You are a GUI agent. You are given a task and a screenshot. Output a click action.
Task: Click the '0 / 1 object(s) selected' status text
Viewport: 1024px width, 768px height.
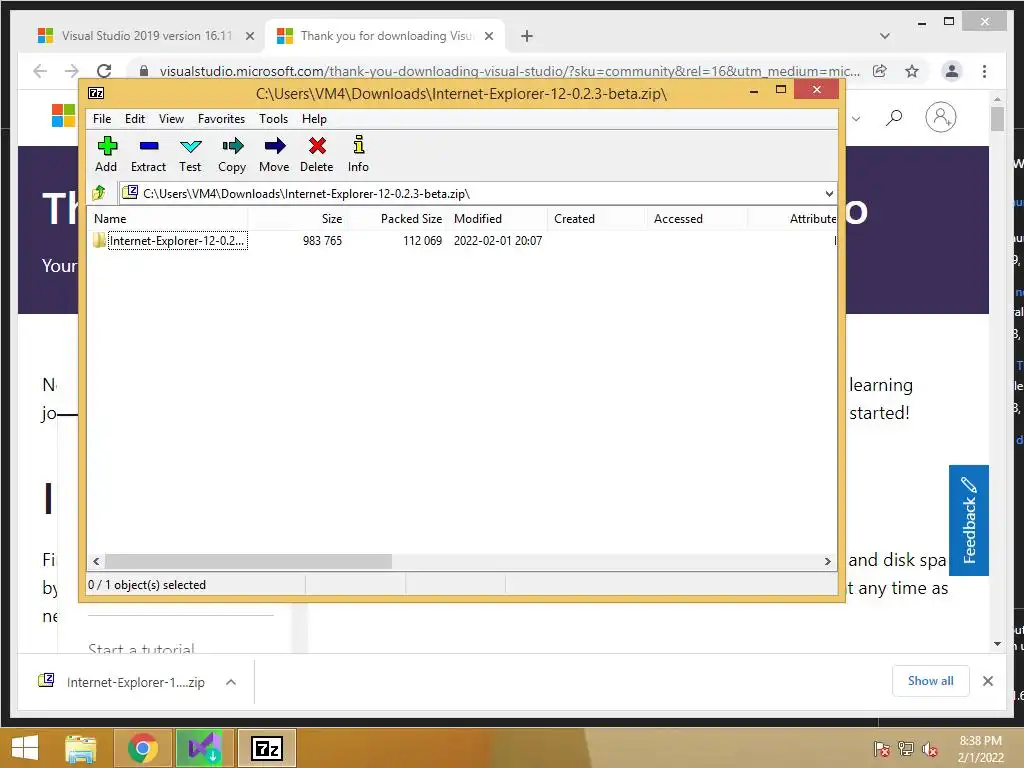[x=147, y=584]
